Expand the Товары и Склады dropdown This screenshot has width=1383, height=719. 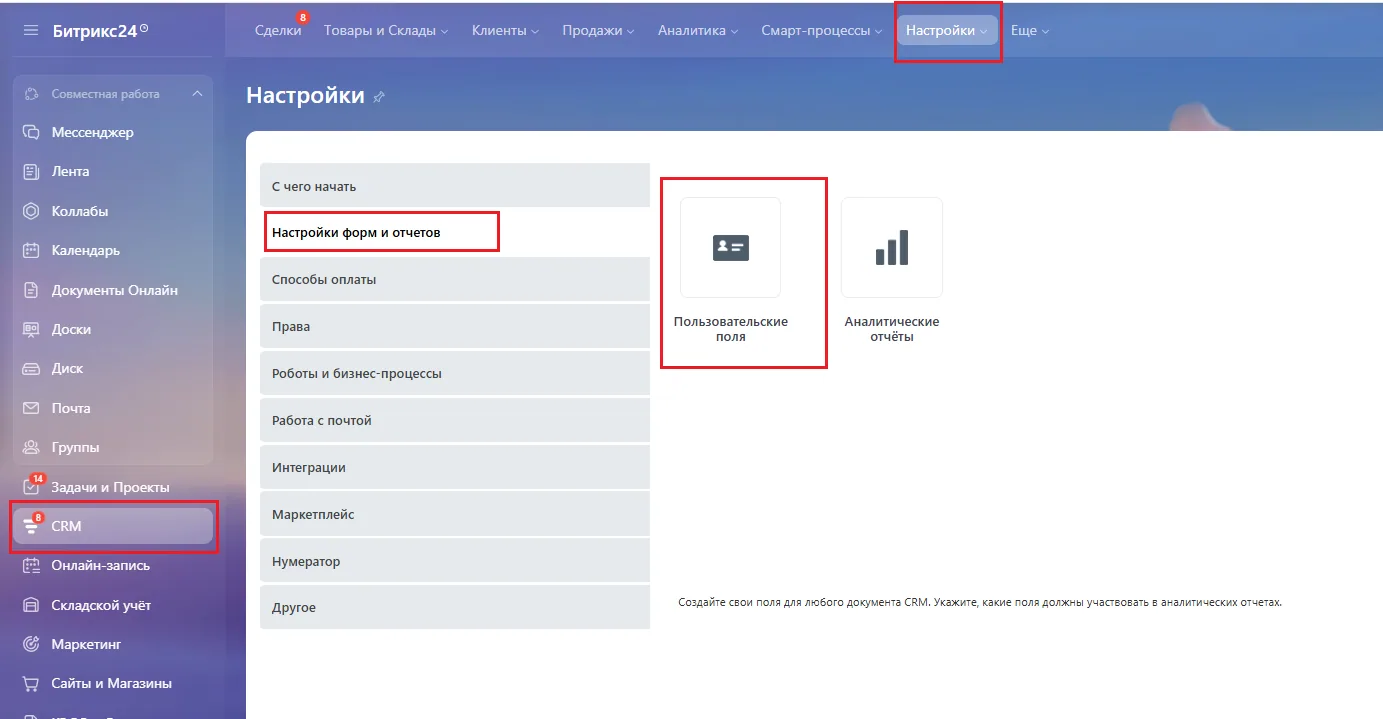pos(386,30)
